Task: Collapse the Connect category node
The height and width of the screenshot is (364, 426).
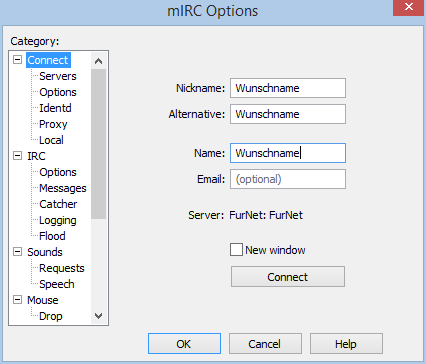Action: click(x=17, y=60)
